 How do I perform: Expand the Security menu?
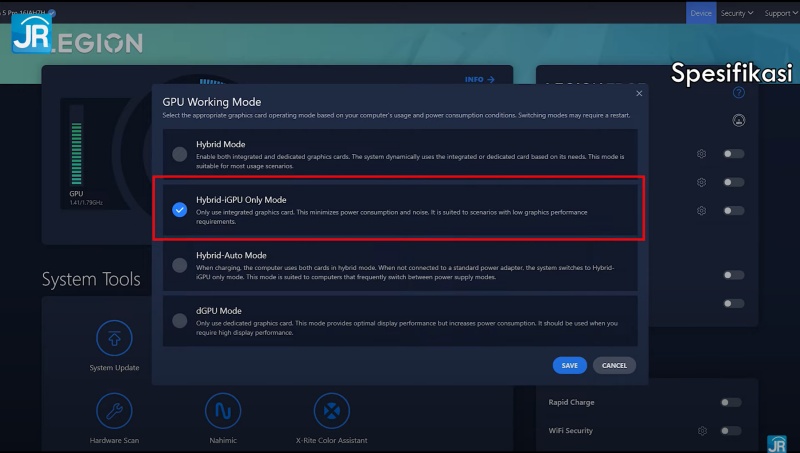737,13
